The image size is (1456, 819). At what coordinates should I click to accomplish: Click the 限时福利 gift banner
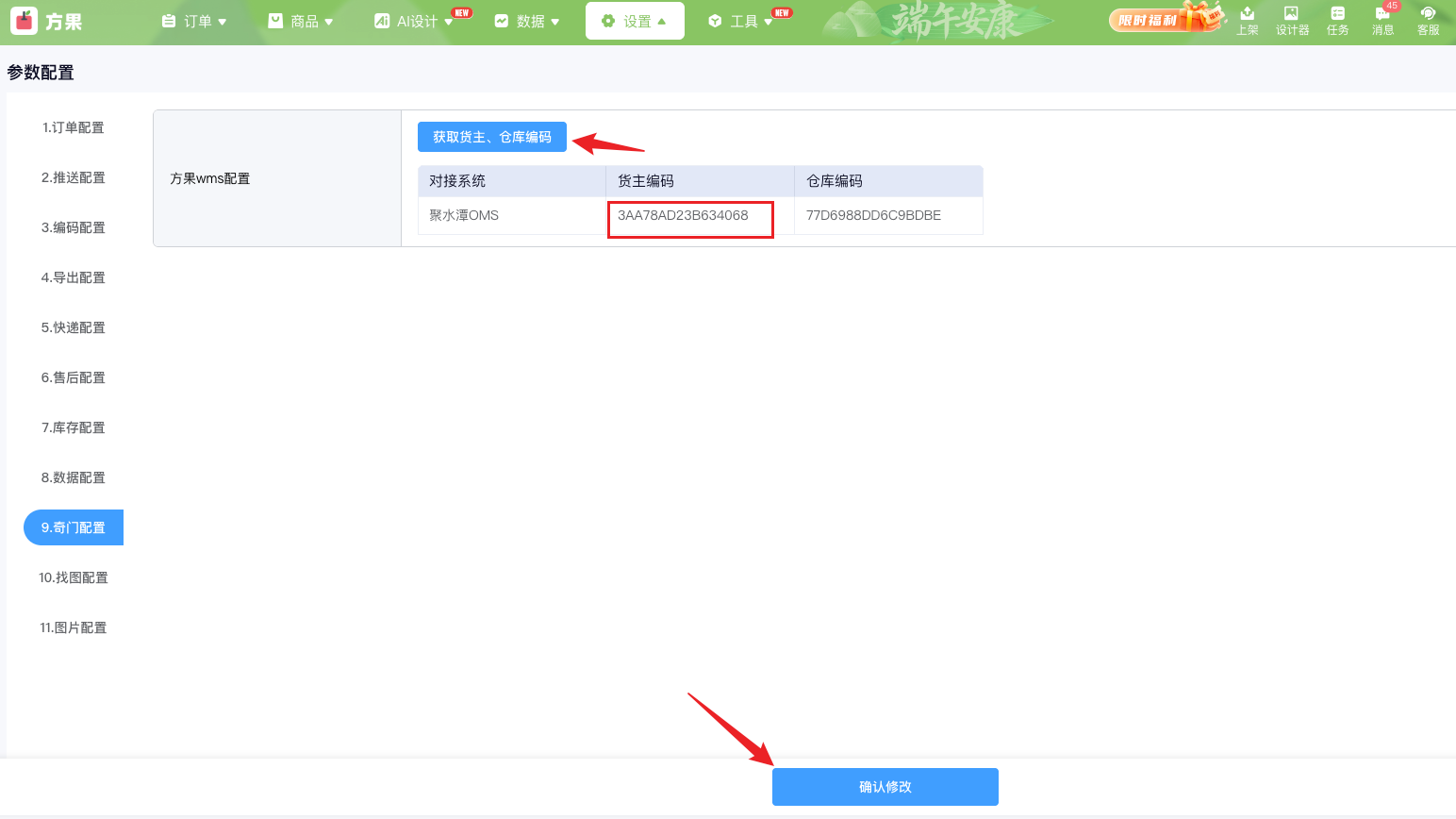pos(1166,19)
